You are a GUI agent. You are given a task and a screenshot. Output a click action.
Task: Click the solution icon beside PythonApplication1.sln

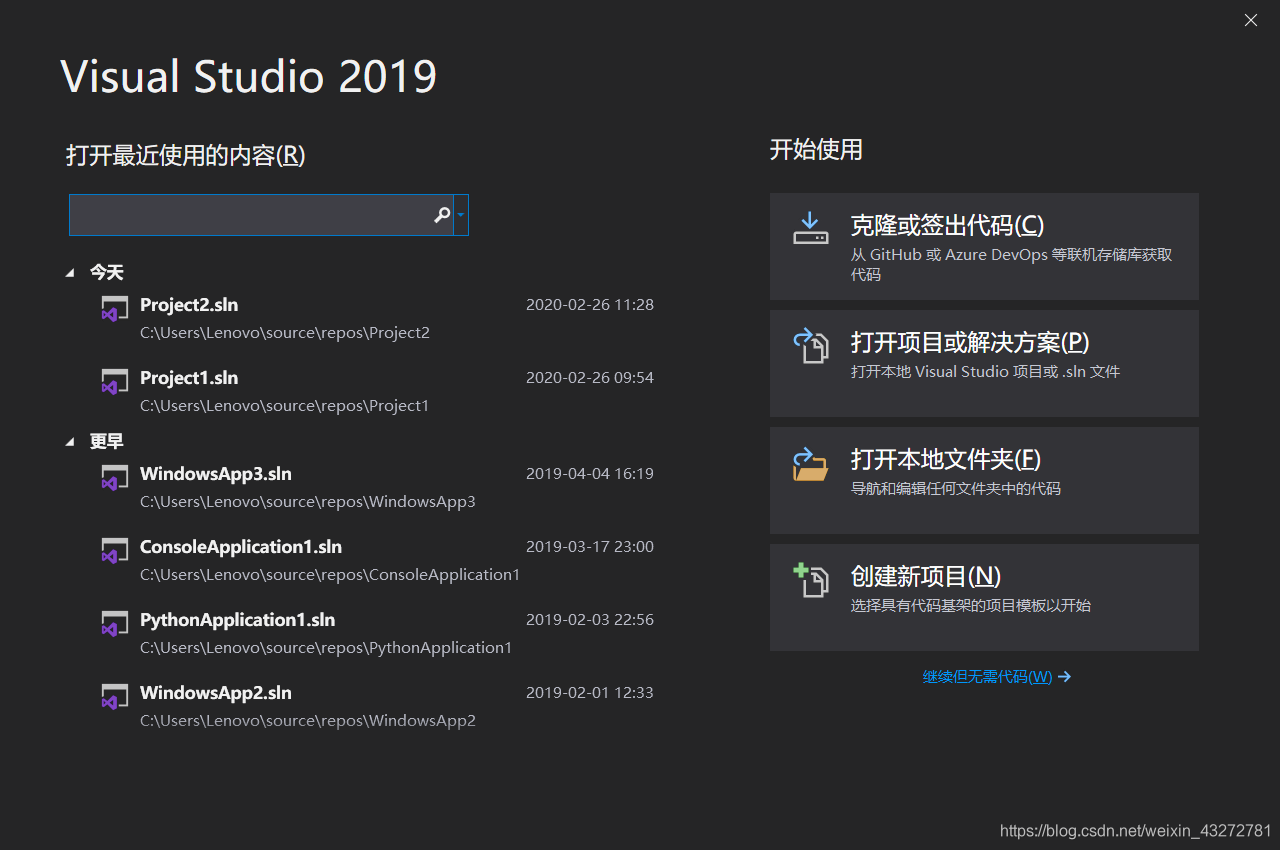click(x=115, y=623)
